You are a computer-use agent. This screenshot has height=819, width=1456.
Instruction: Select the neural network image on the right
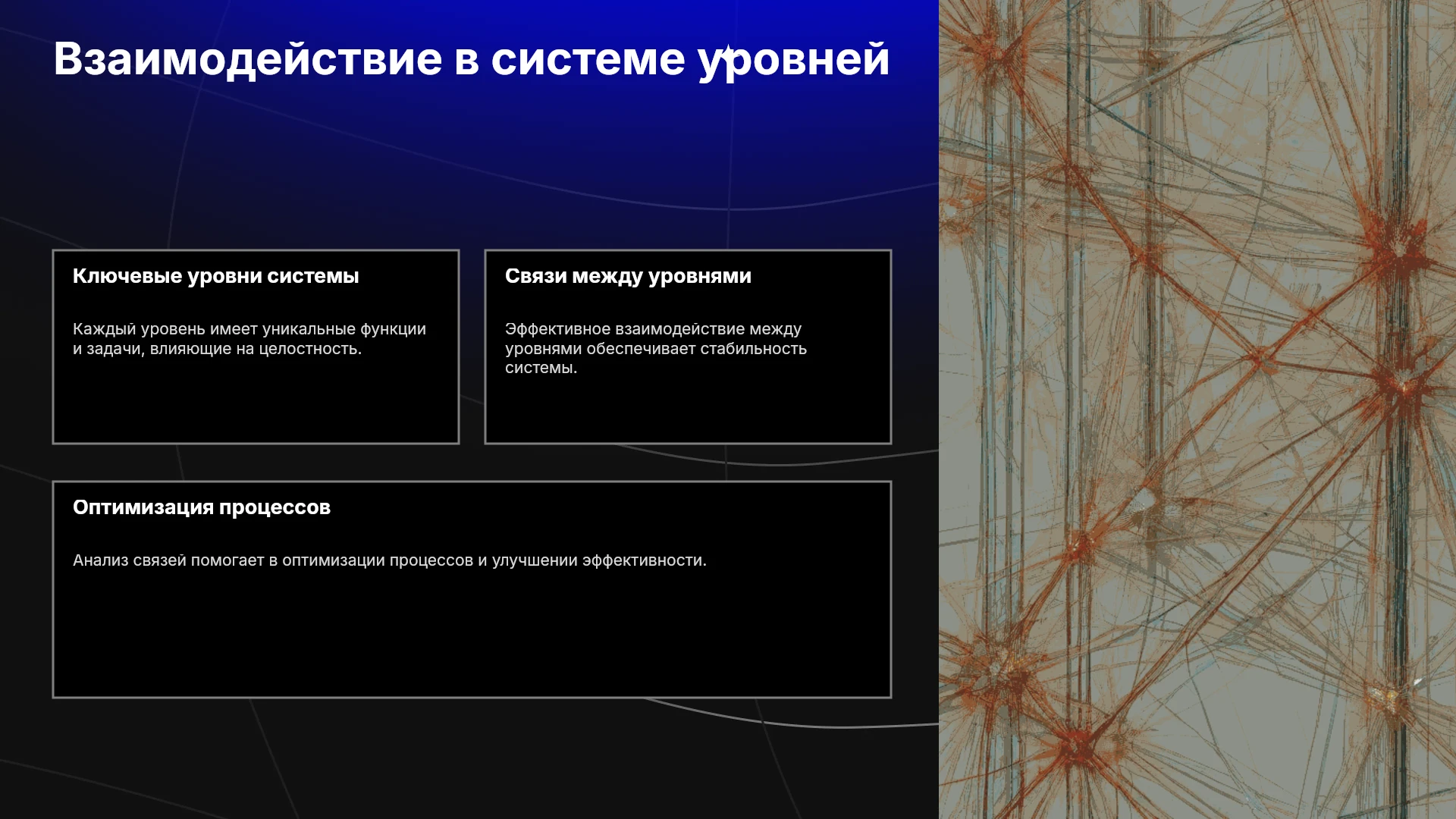[1197, 409]
